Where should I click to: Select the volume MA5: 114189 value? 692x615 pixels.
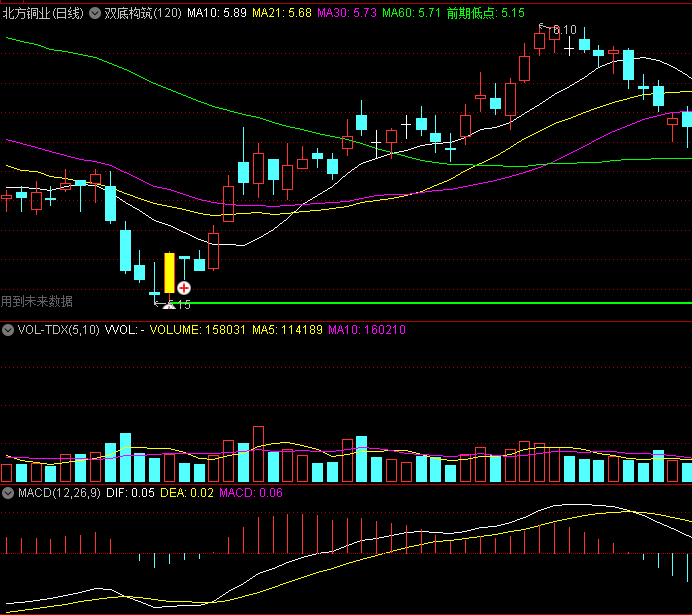pyautogui.click(x=287, y=330)
